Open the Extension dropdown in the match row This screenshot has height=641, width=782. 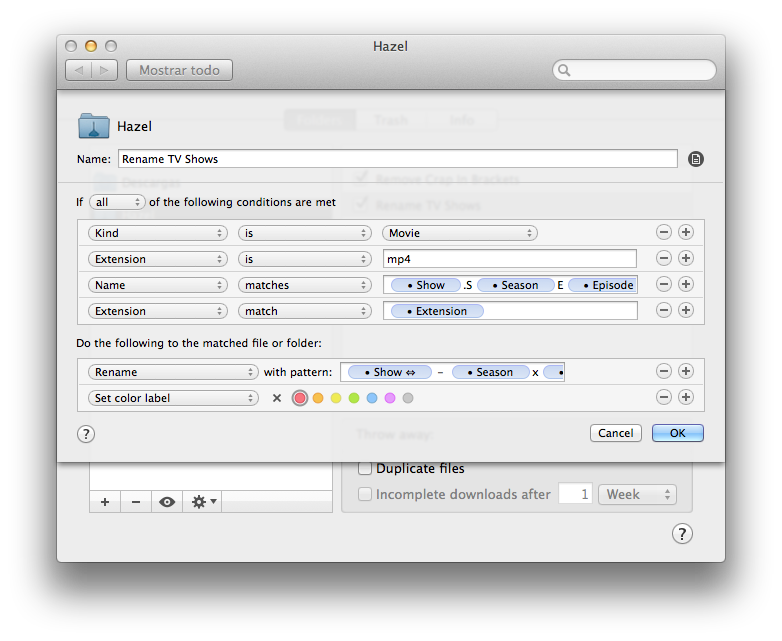(158, 311)
